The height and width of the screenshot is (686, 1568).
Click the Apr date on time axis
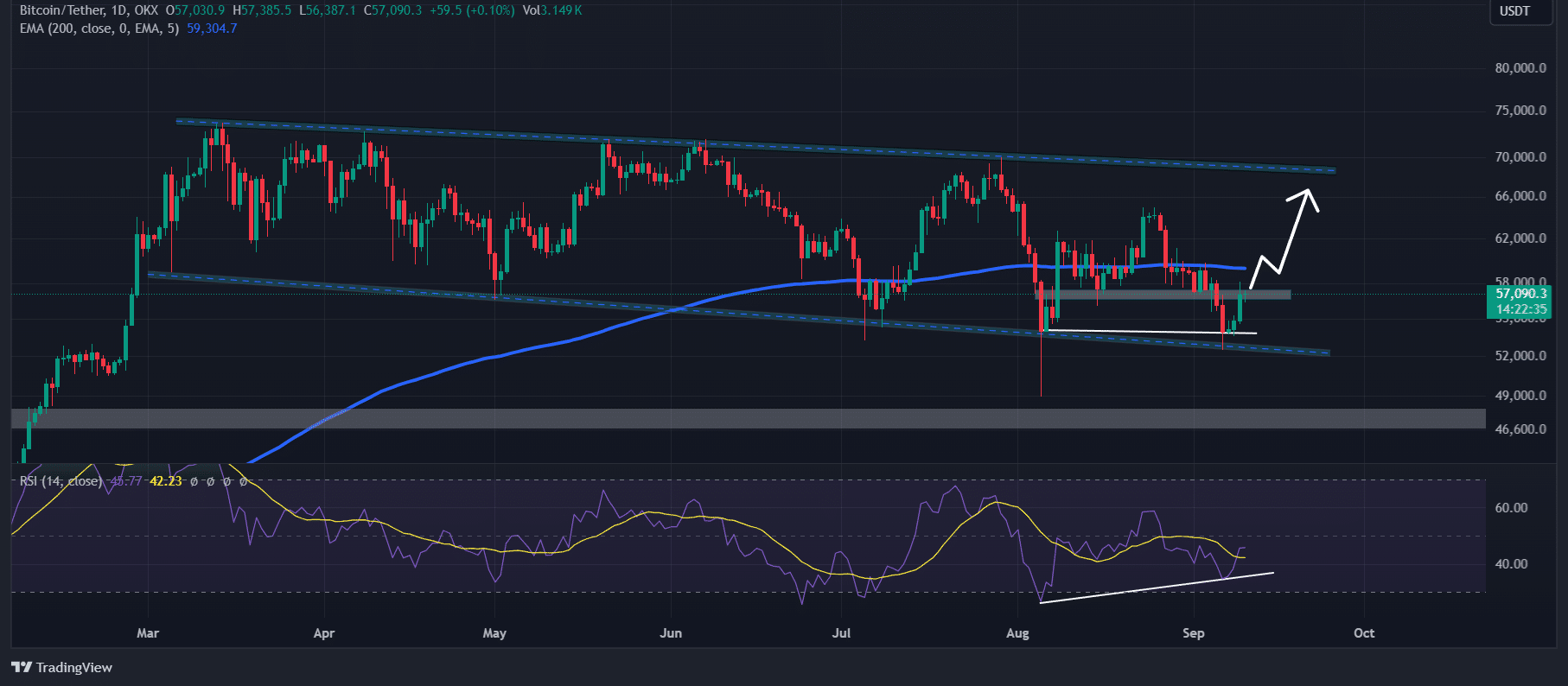324,633
